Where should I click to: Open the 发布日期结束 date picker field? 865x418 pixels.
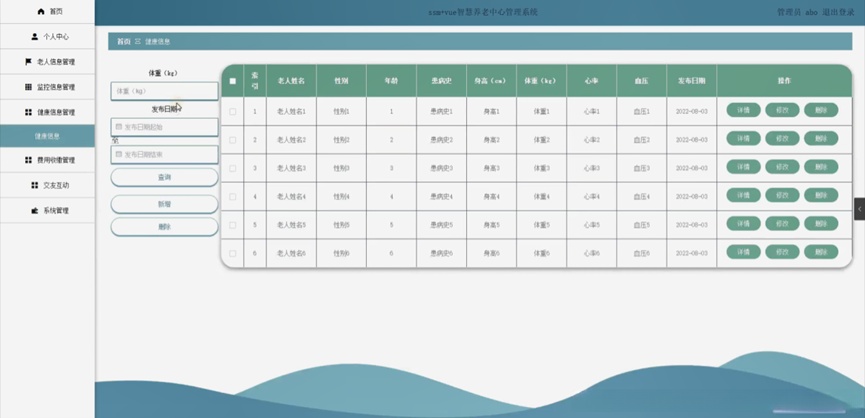164,155
